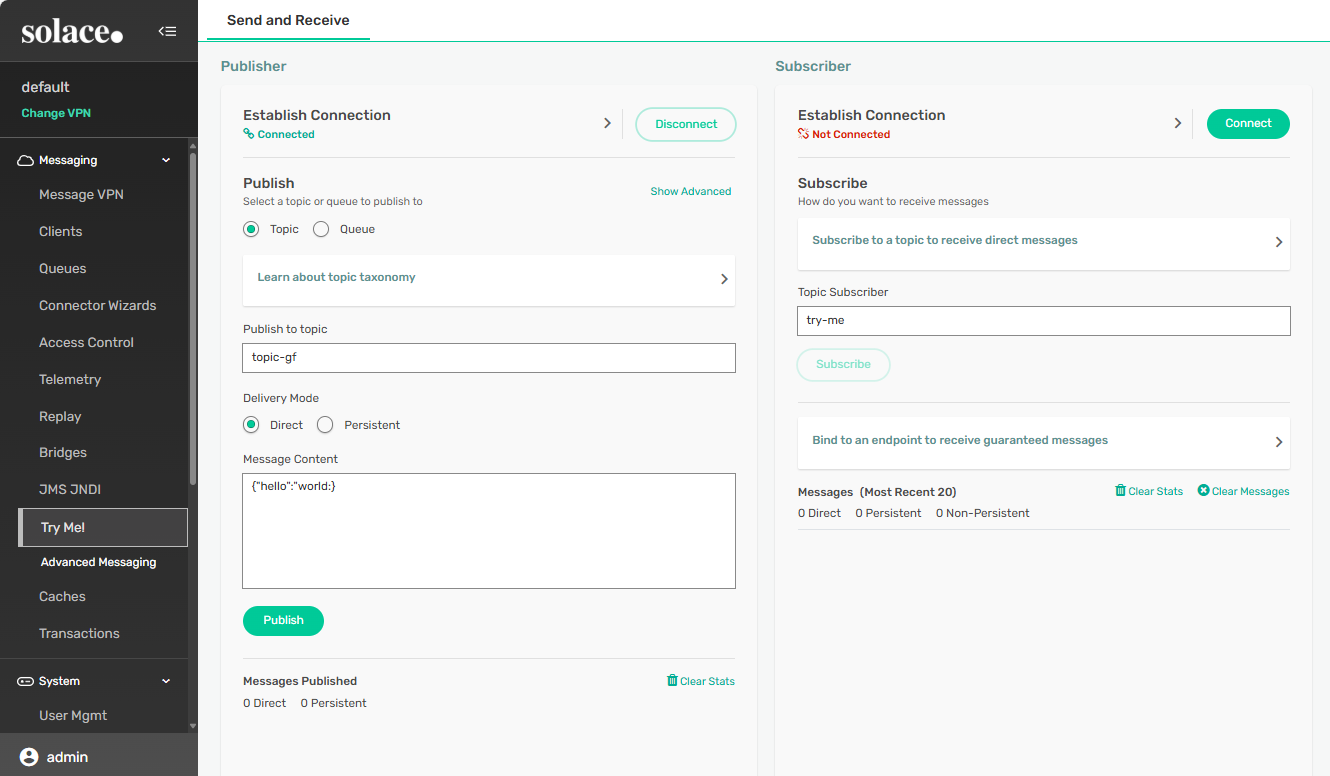Click the System icon in the sidebar
This screenshot has width=1330, height=776.
point(26,681)
